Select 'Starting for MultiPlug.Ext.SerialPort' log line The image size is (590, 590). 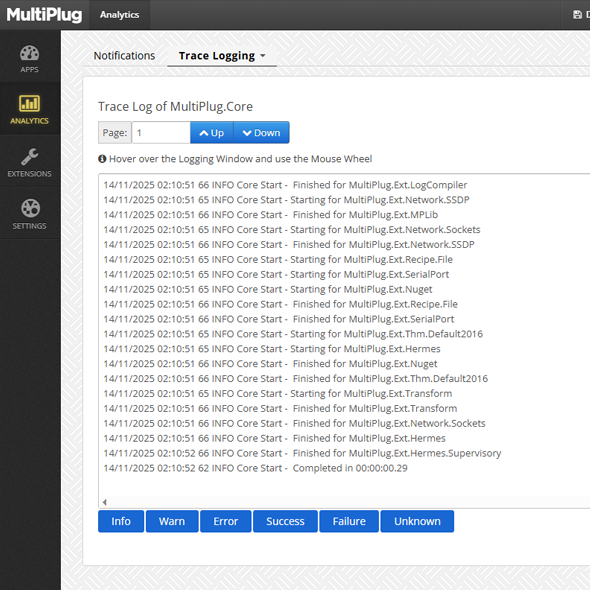point(276,274)
